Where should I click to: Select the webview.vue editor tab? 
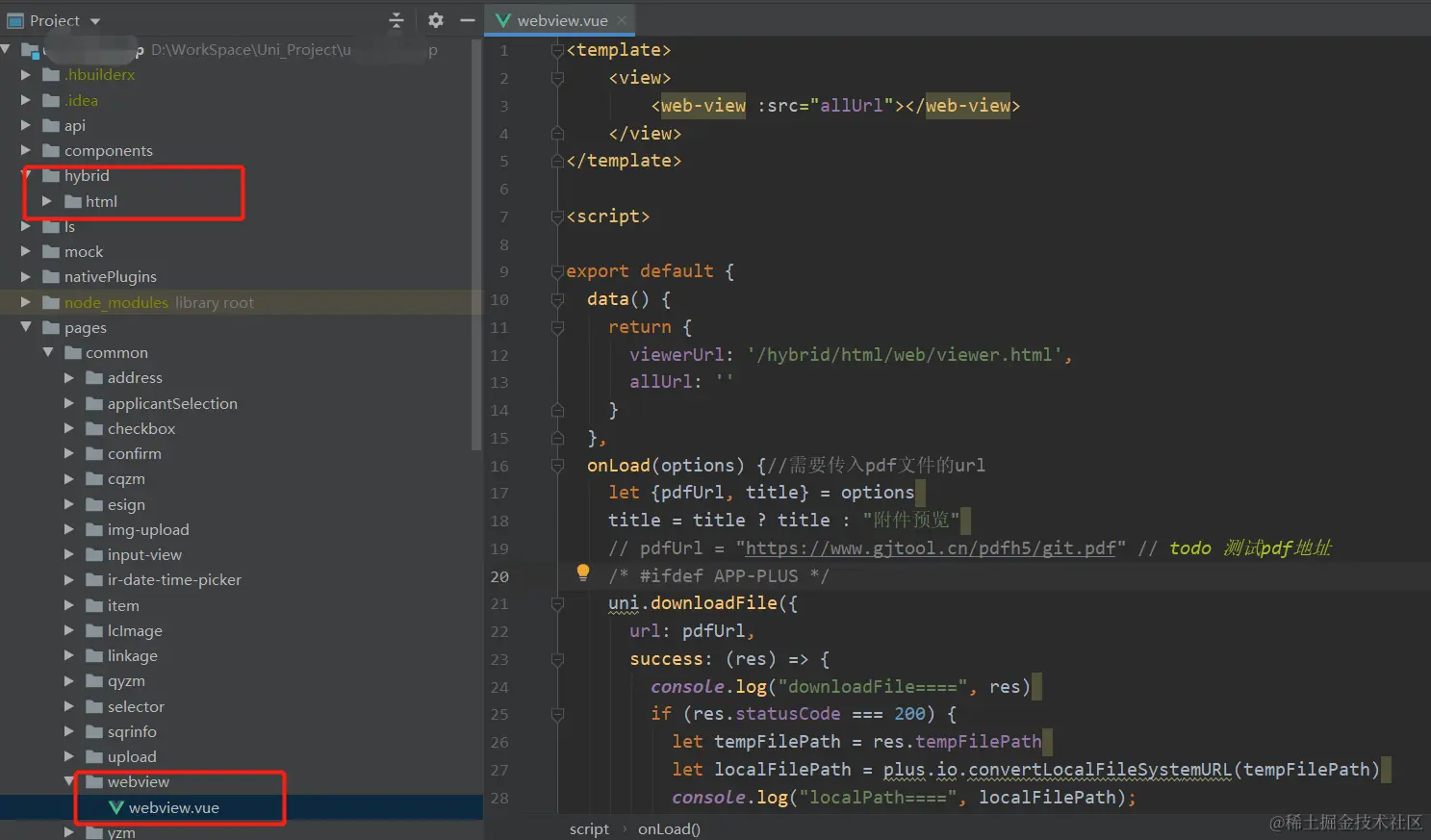tap(562, 20)
